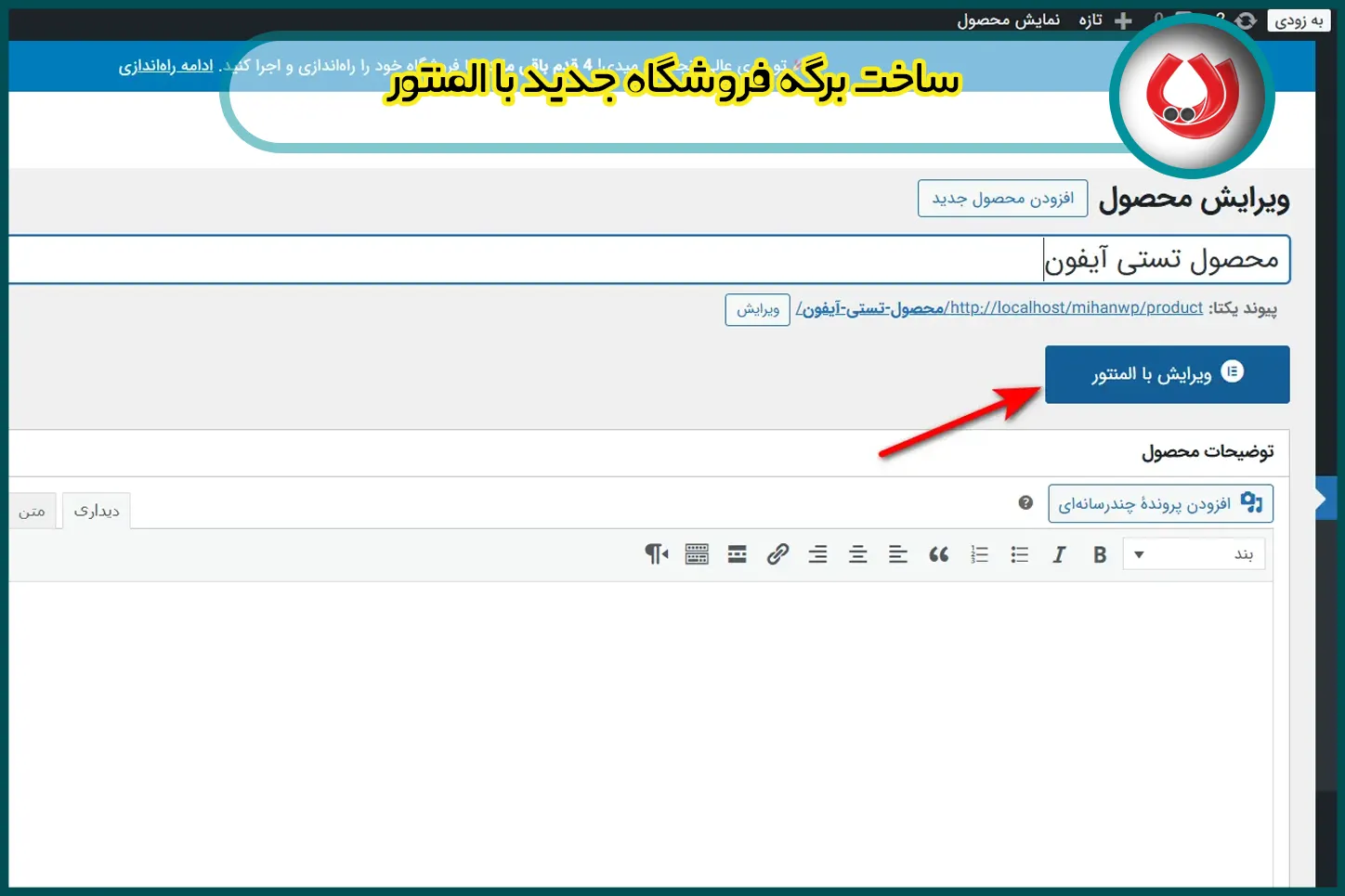
Task: Click the 'توضیحات محصول' panel heading
Action: tap(1208, 452)
